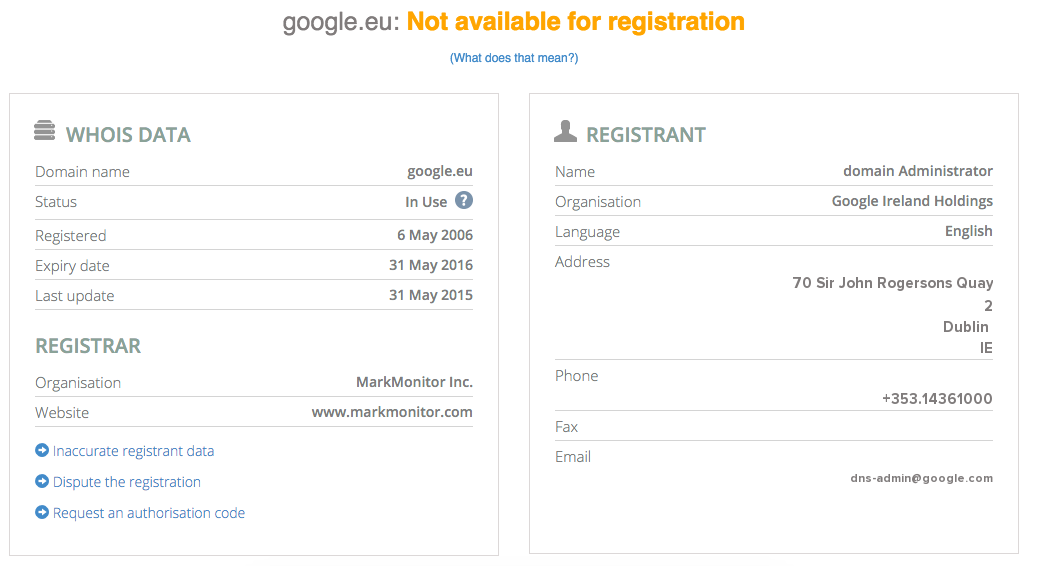The width and height of the screenshot is (1038, 566).
Task: Click the Not available for registration headline
Action: coord(575,22)
